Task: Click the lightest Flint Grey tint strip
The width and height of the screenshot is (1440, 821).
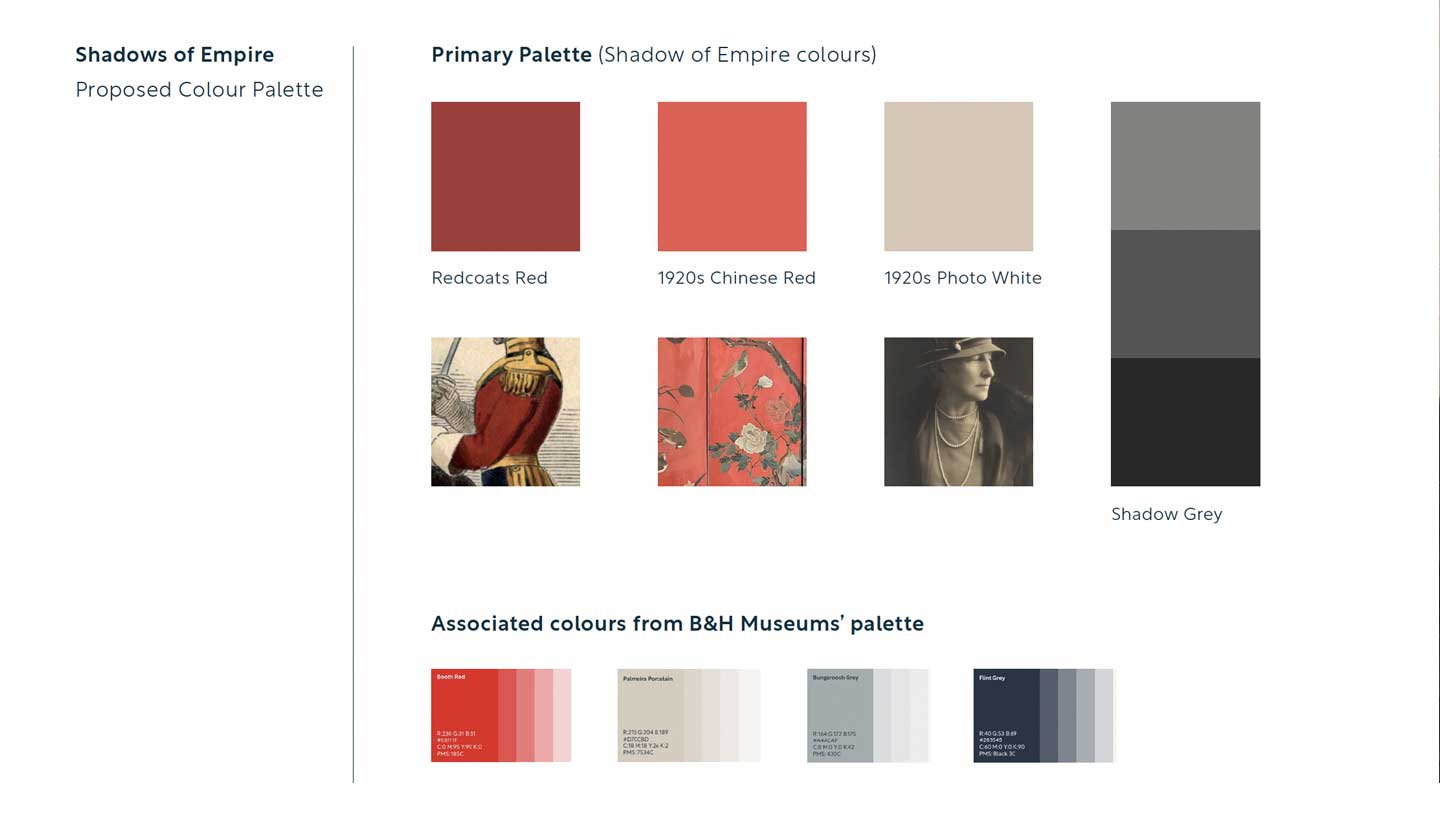Action: click(x=1104, y=715)
